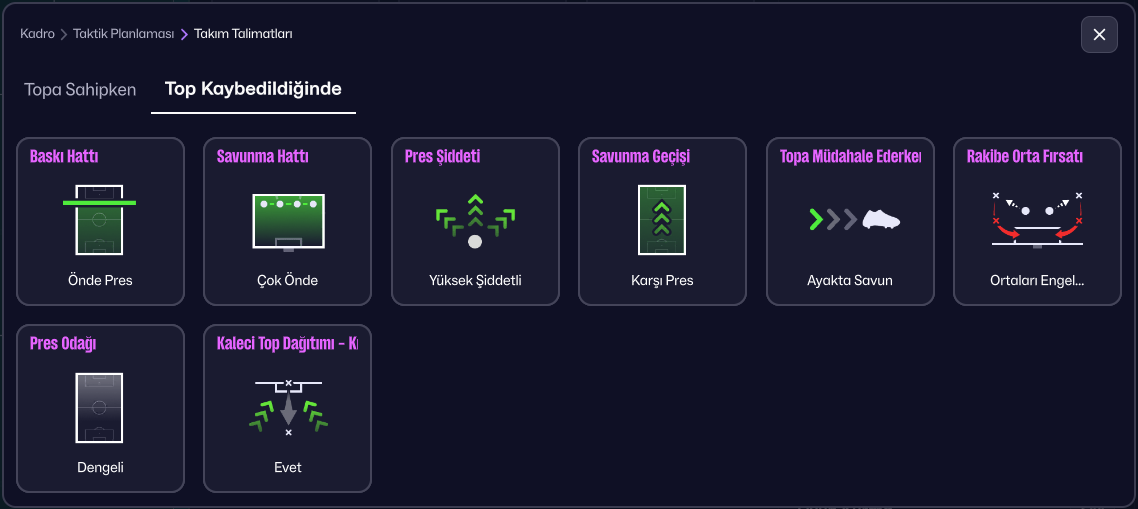Switch to the Topa Sahipken tab

click(80, 90)
